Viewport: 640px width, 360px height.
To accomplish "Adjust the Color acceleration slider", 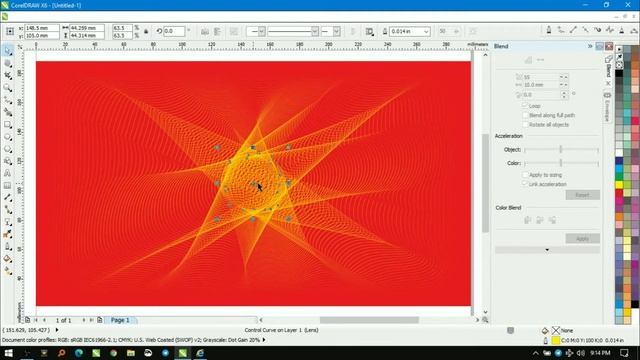I will [x=561, y=163].
